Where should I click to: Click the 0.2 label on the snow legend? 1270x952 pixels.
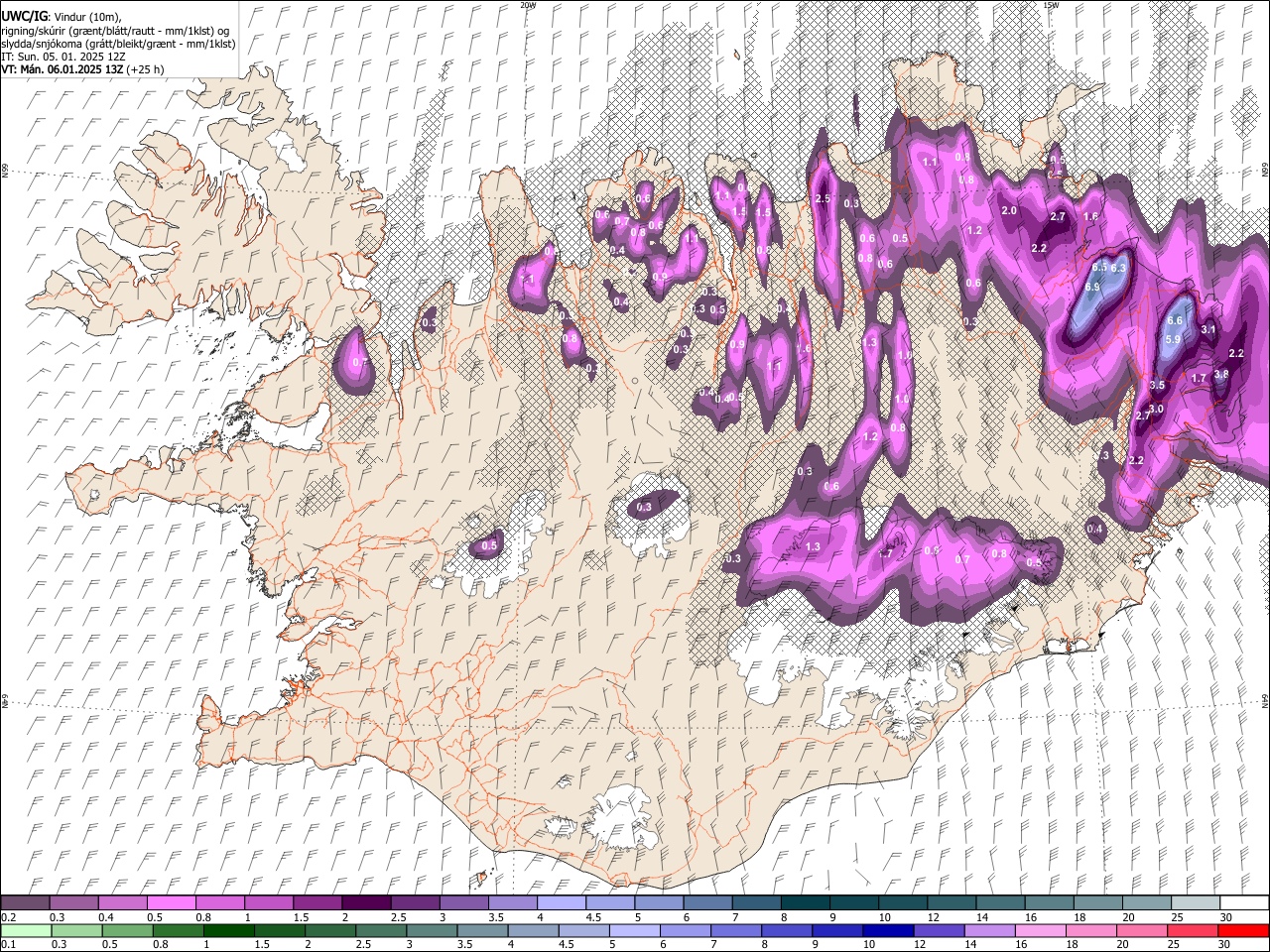click(x=8, y=917)
